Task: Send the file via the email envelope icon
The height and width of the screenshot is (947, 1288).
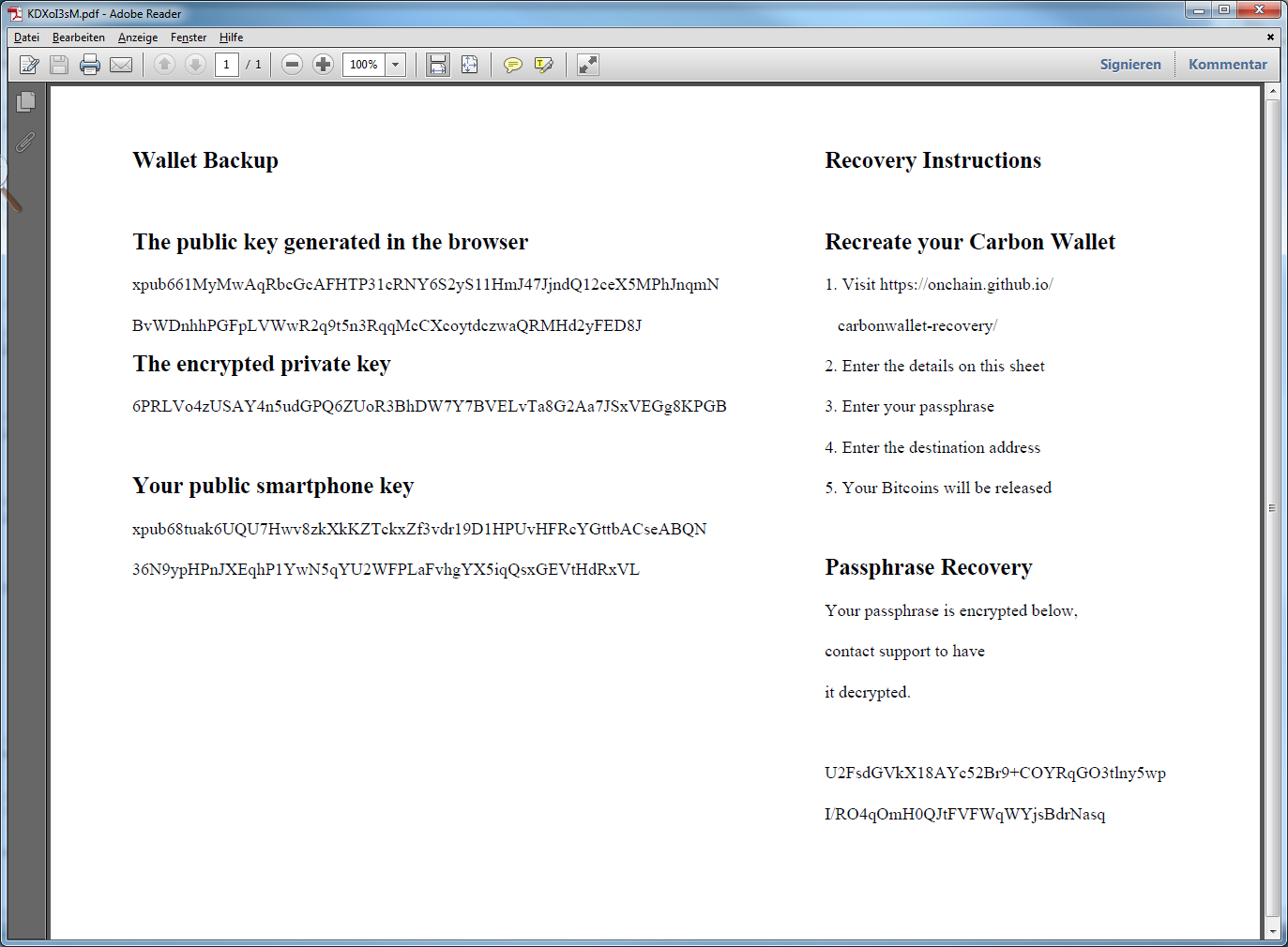Action: tap(121, 65)
